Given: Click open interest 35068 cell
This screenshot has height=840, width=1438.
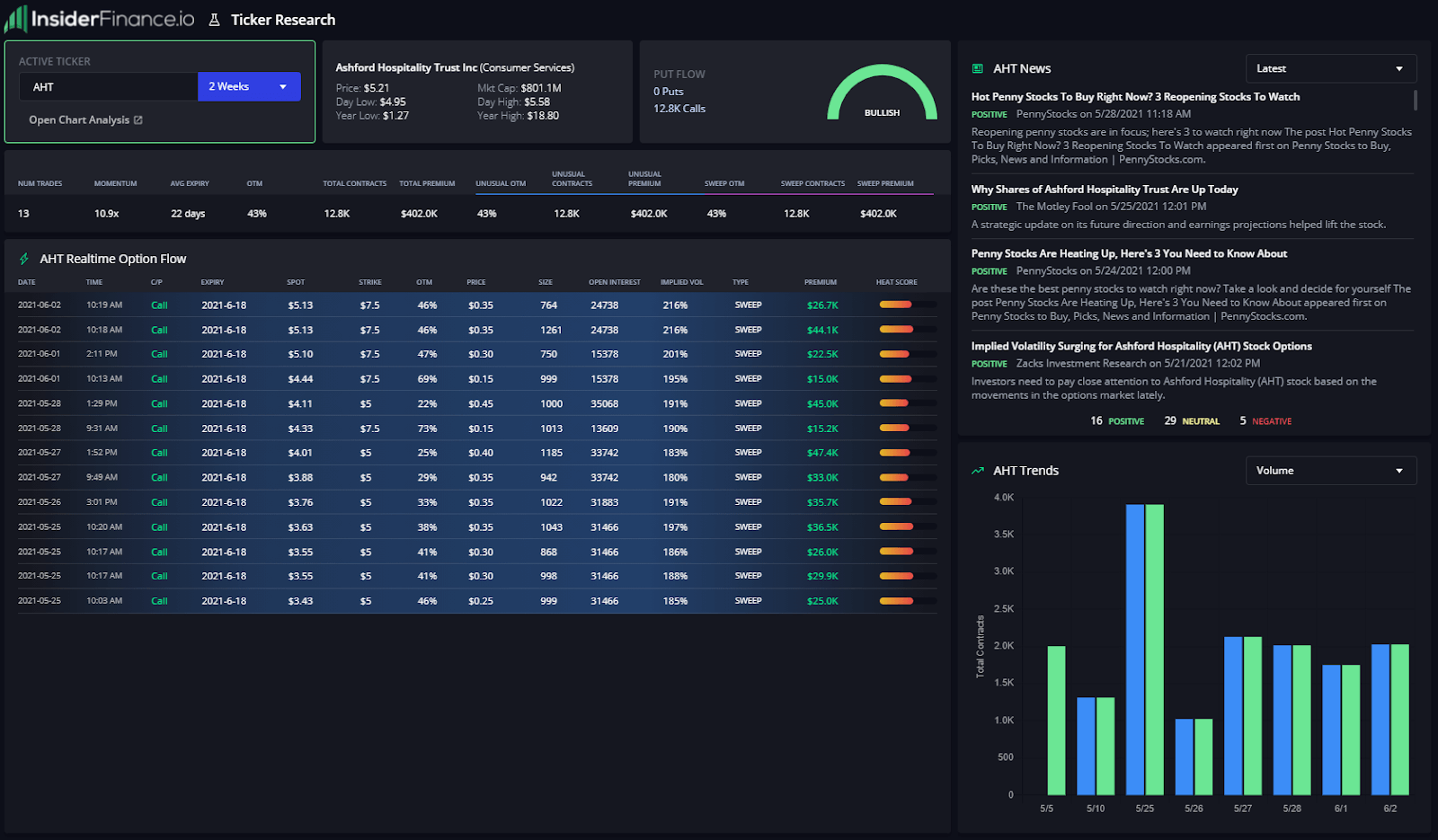Looking at the screenshot, I should tap(604, 403).
